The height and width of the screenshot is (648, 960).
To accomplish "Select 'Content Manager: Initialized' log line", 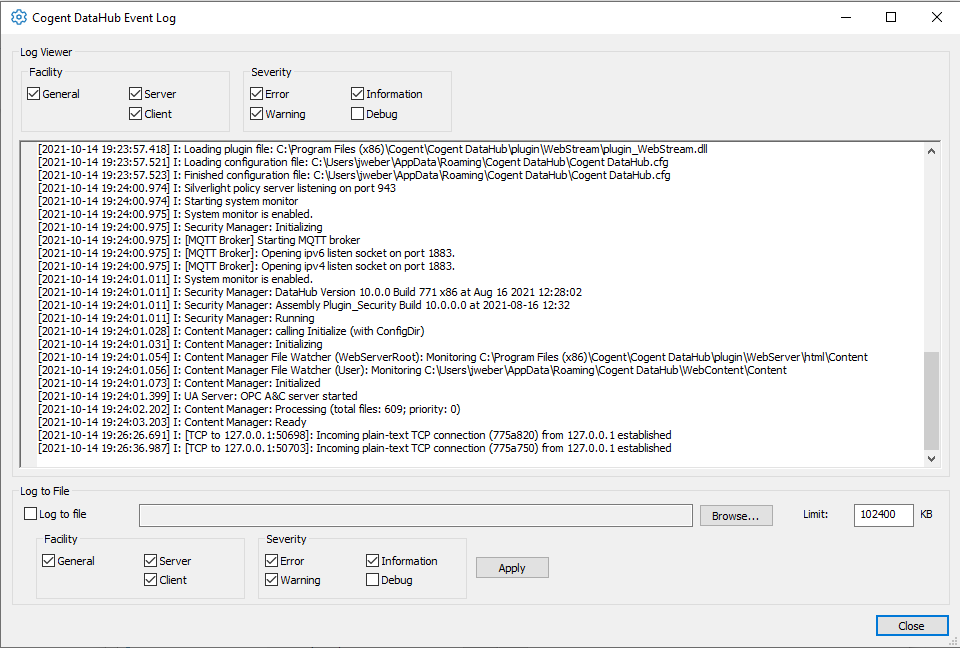I will [179, 383].
